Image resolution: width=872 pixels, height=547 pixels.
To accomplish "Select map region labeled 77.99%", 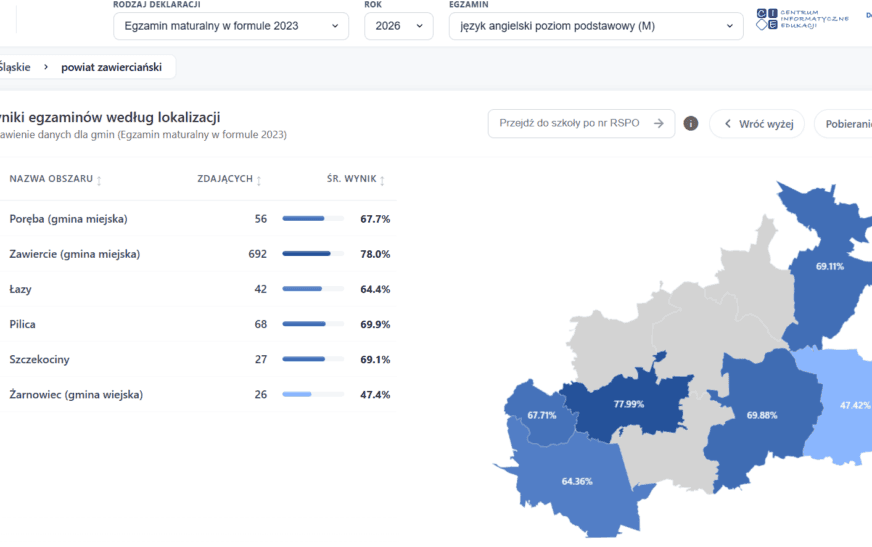I will (x=629, y=404).
